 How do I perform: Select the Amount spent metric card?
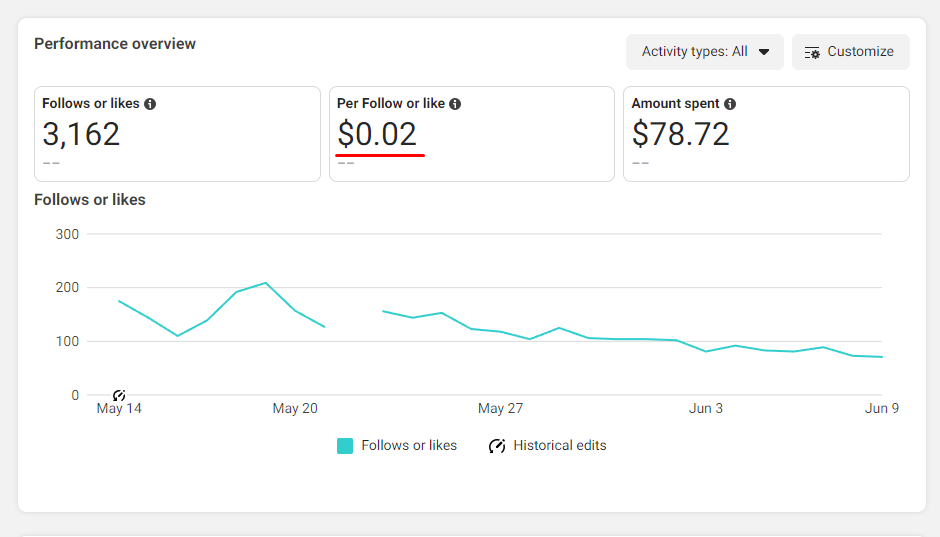click(766, 134)
